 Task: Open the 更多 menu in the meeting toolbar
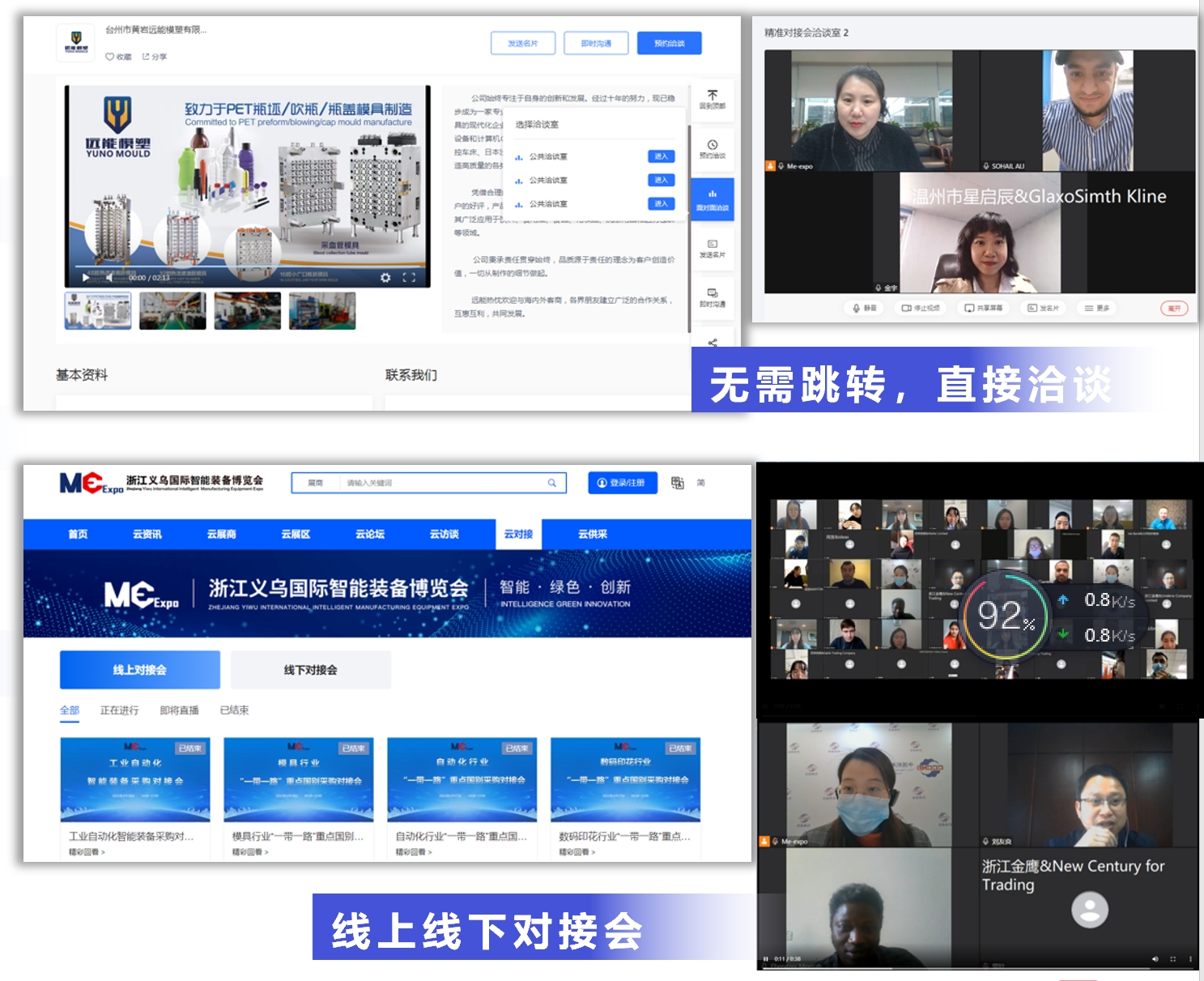1096,308
